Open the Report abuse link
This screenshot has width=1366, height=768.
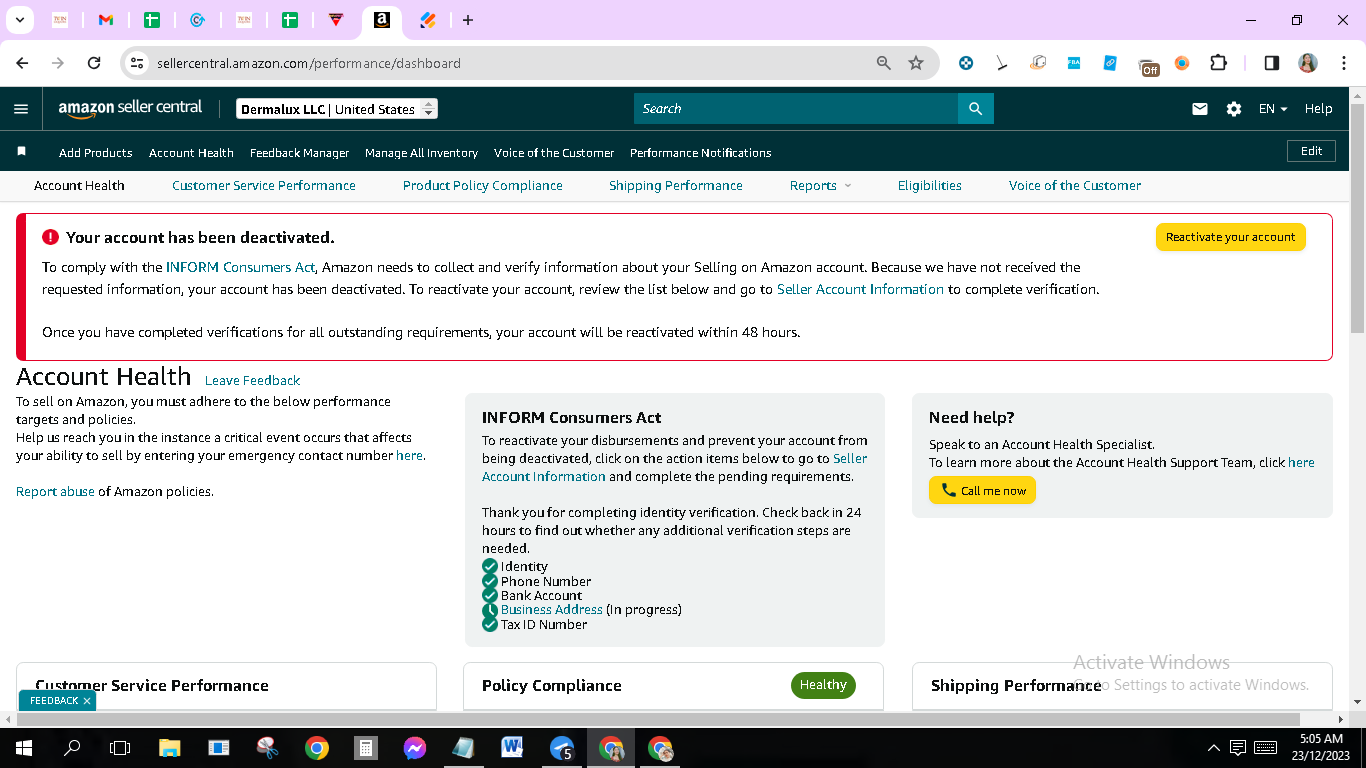pyautogui.click(x=55, y=492)
